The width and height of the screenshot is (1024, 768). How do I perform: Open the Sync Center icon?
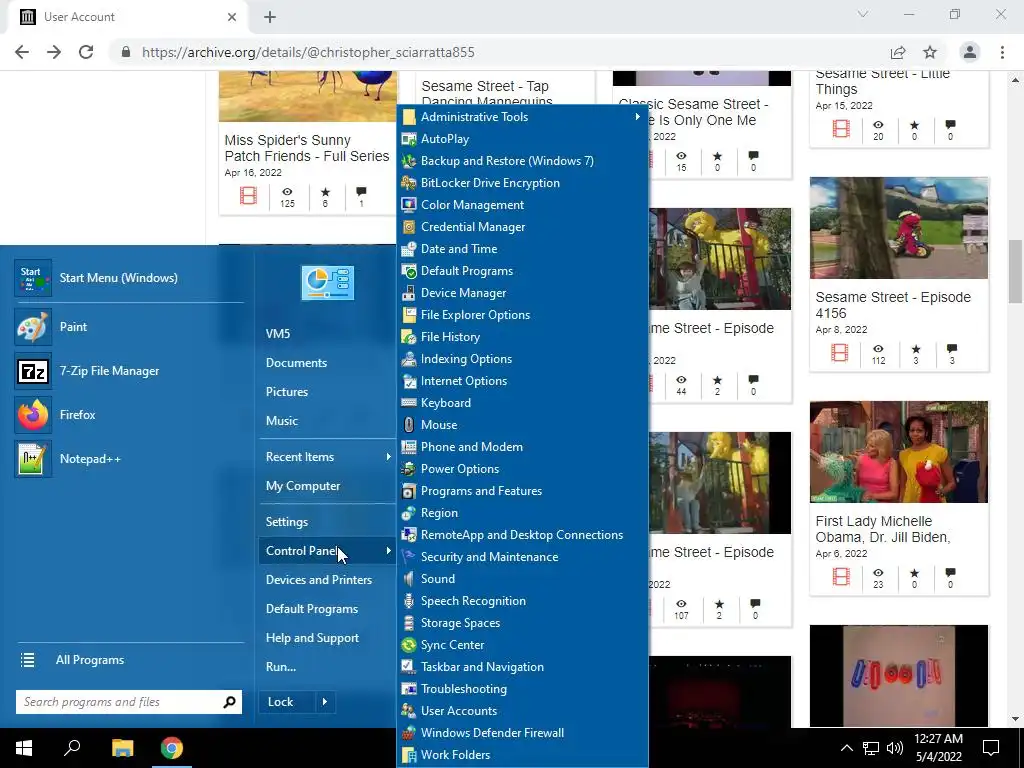point(409,645)
